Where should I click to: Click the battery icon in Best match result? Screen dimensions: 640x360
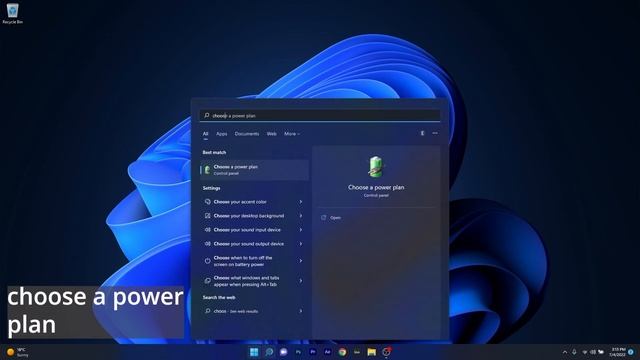pyautogui.click(x=207, y=170)
